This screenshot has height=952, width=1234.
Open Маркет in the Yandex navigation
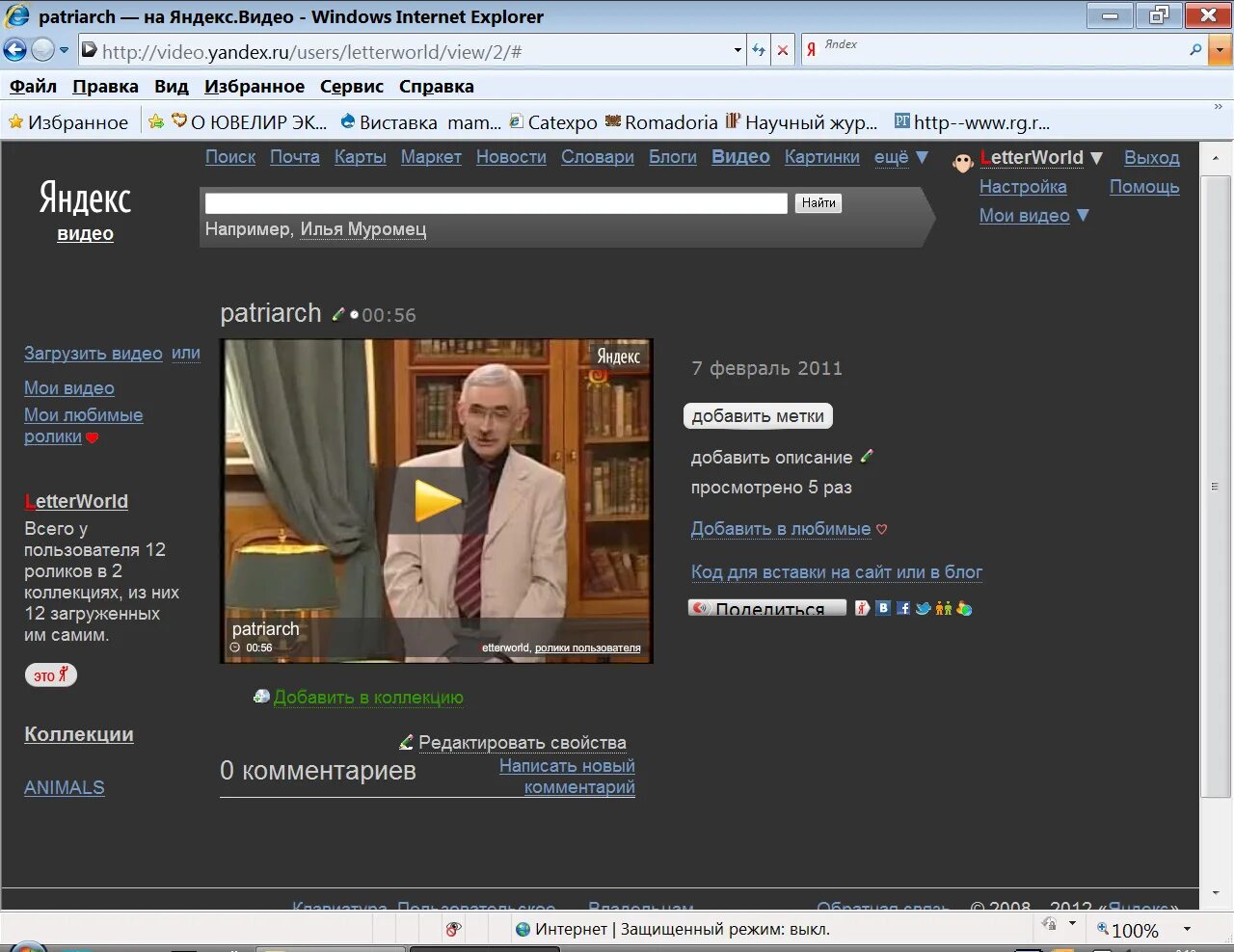(431, 157)
